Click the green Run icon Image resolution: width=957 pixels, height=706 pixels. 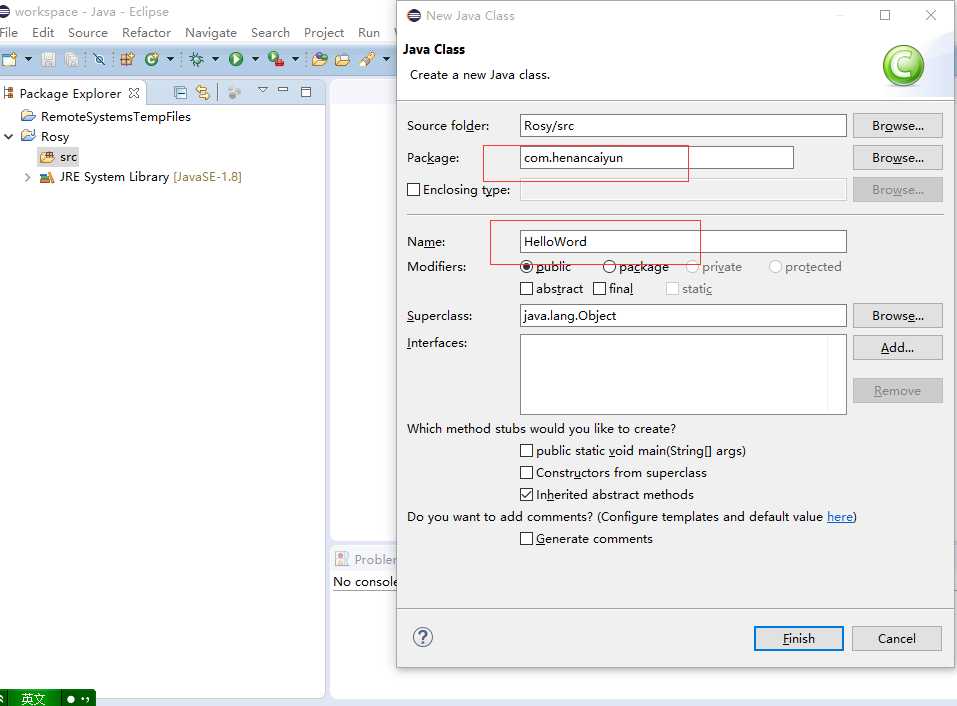point(236,59)
